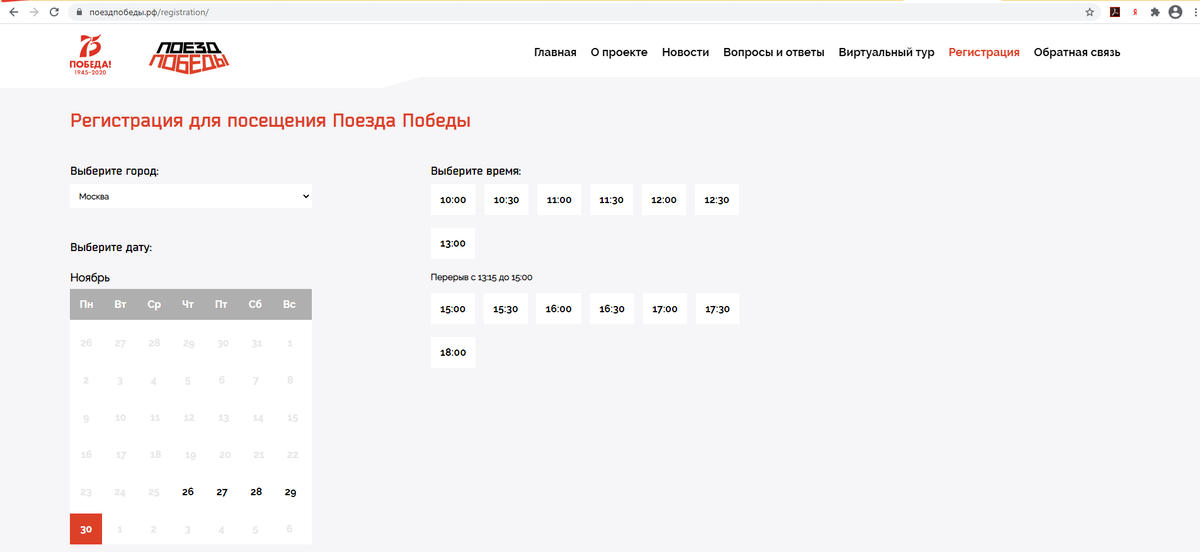Choose the 15:00 time slot
Image resolution: width=1200 pixels, height=552 pixels.
point(453,309)
